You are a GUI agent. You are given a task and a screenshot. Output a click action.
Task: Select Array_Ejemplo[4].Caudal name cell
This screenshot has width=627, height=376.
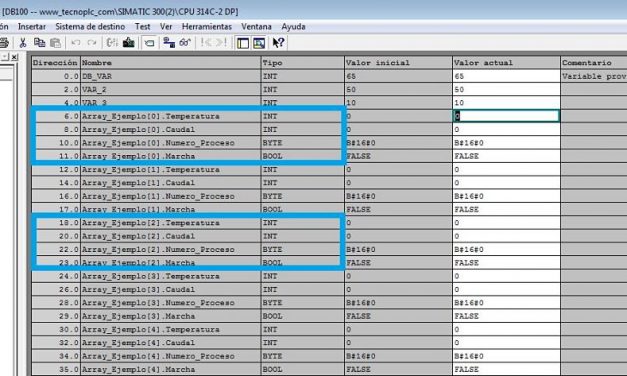point(170,343)
